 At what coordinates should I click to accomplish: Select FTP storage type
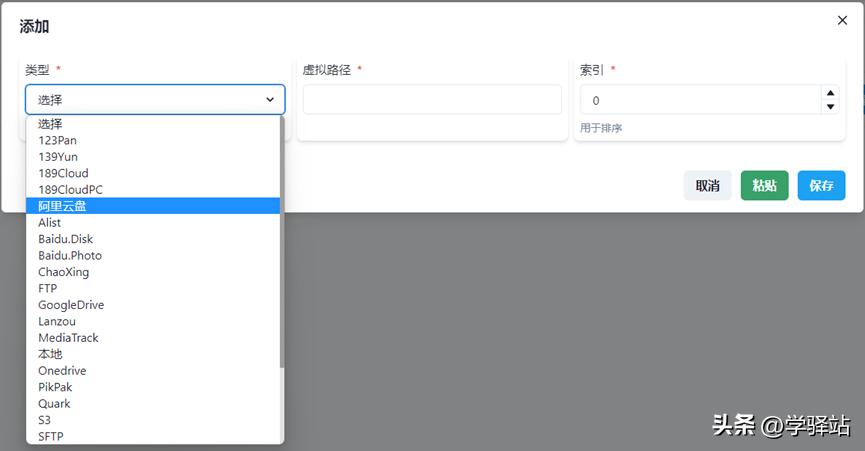point(153,288)
